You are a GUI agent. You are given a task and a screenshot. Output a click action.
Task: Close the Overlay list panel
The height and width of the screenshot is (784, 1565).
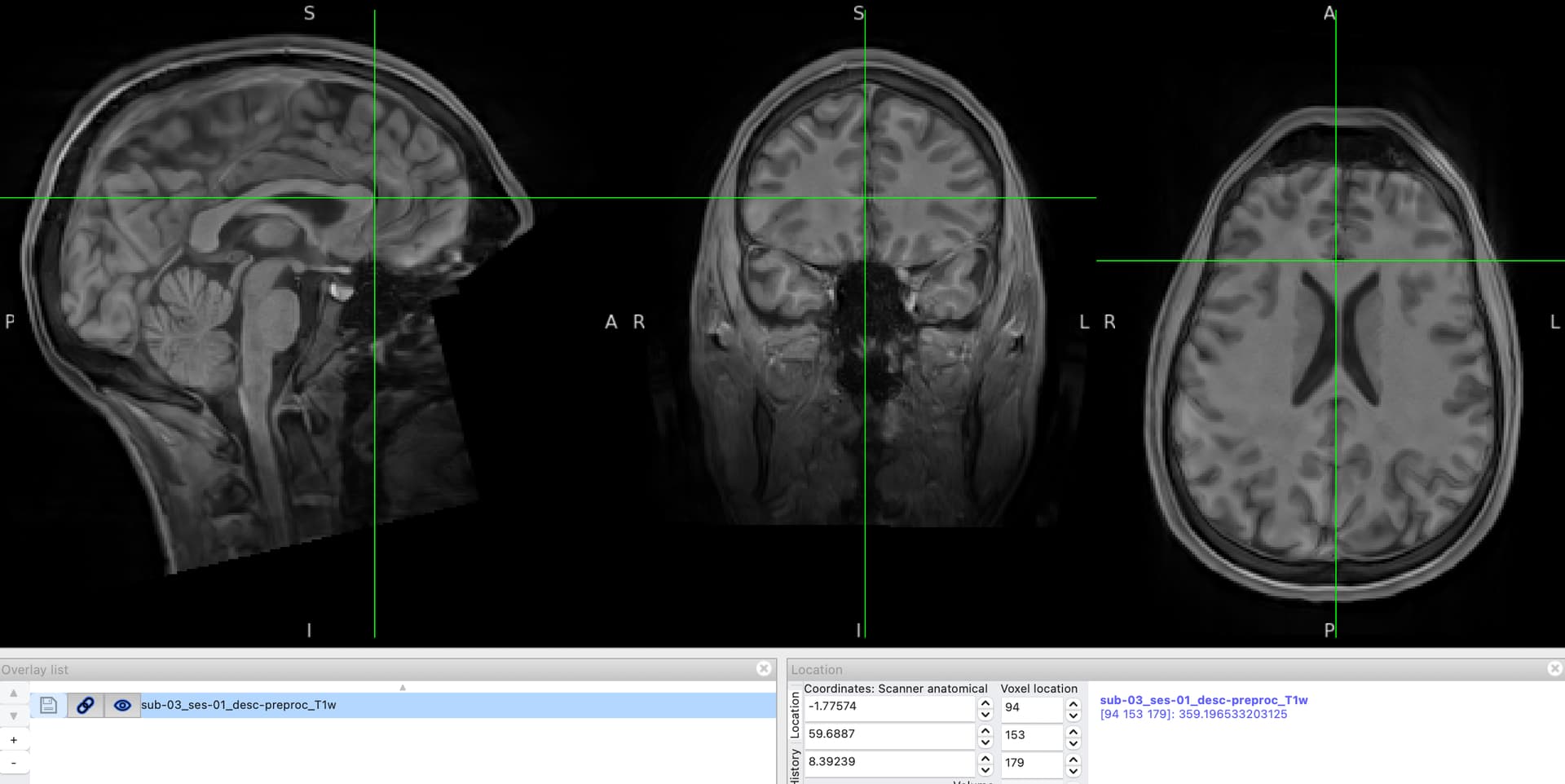tap(763, 668)
